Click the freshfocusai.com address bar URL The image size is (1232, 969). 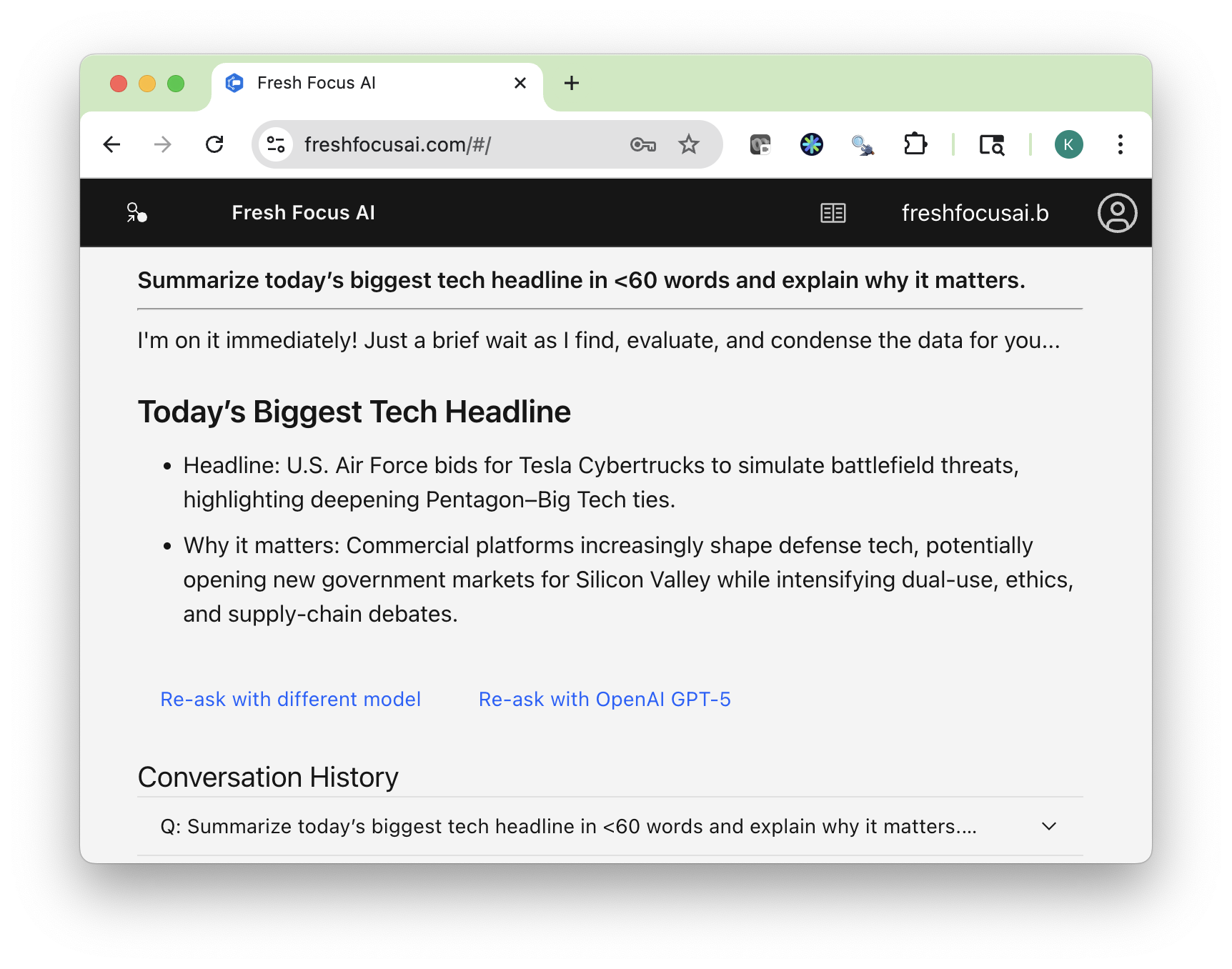coord(397,145)
